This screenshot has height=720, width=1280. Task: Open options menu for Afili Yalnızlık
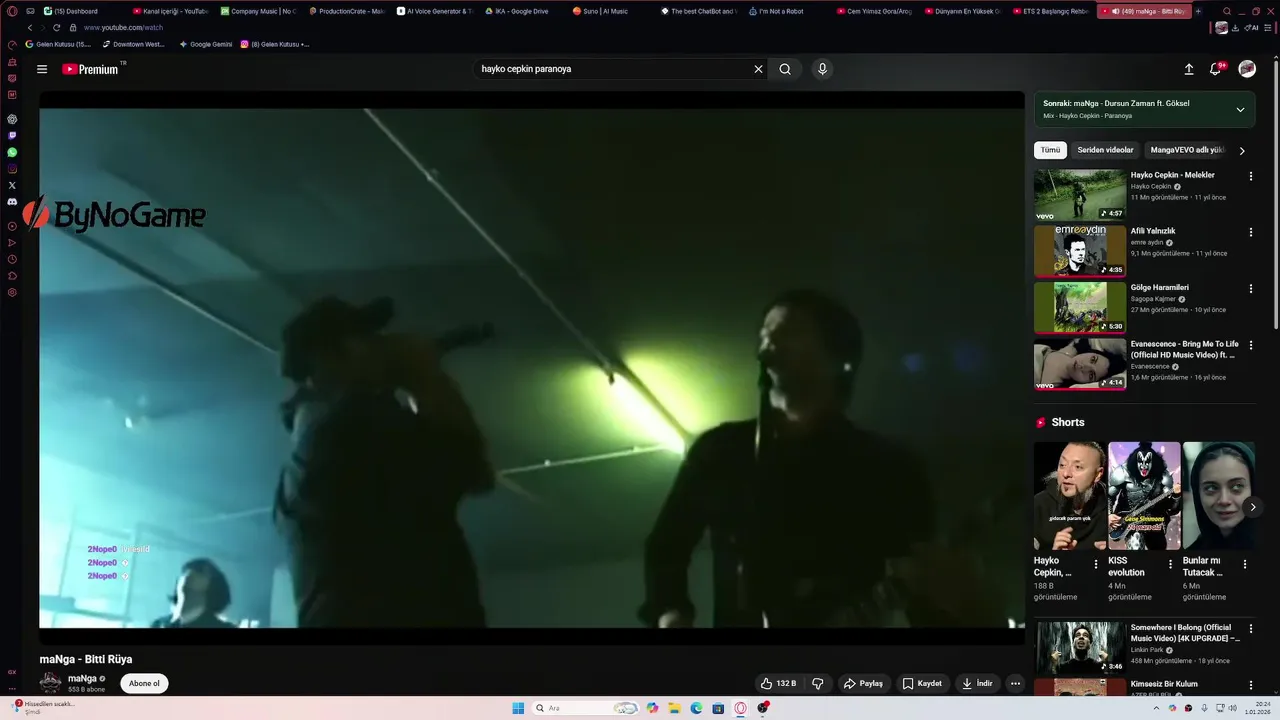1250,232
